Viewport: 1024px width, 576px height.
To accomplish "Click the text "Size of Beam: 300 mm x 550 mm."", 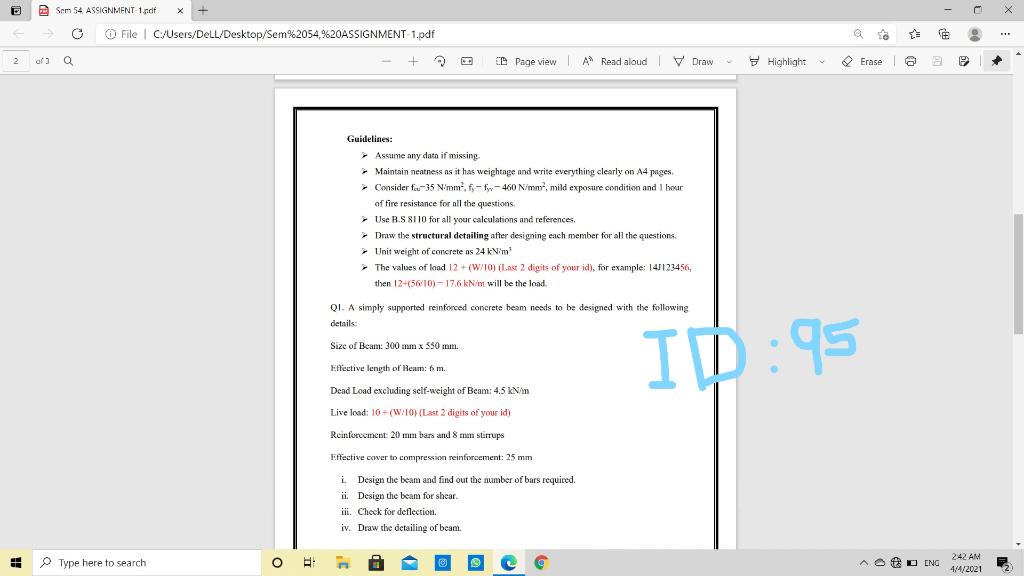I will [x=394, y=346].
